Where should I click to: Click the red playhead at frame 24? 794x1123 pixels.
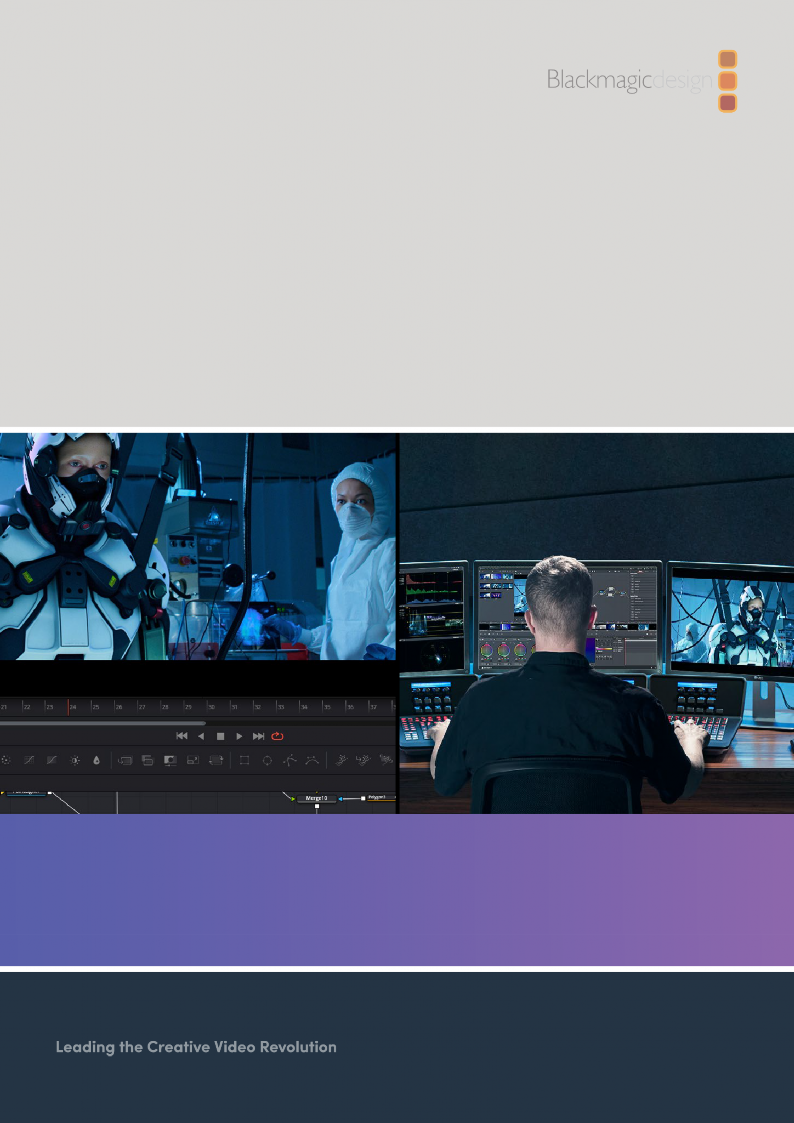point(68,707)
